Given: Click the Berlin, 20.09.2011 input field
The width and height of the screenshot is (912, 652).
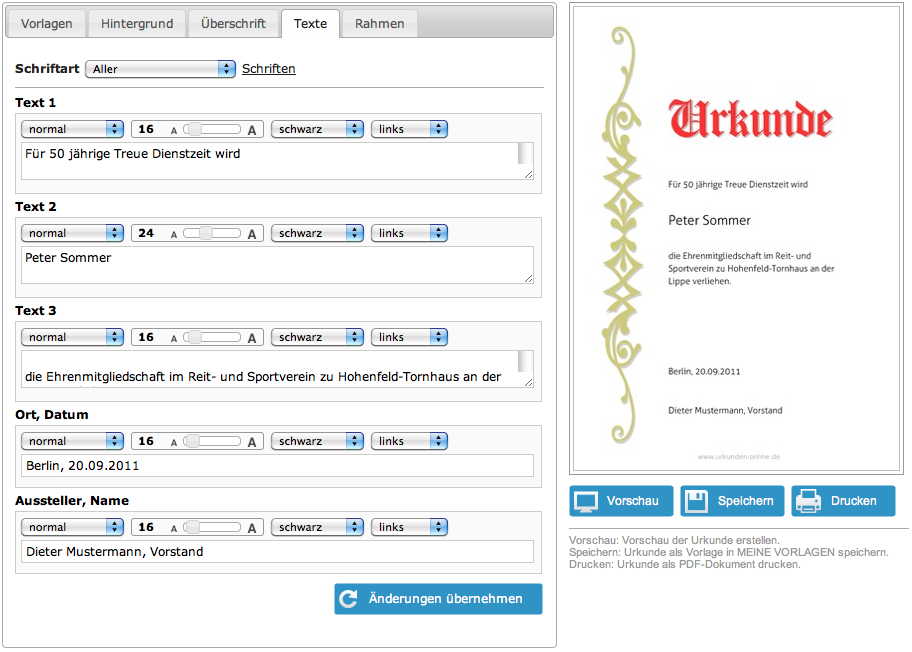Looking at the screenshot, I should point(277,466).
